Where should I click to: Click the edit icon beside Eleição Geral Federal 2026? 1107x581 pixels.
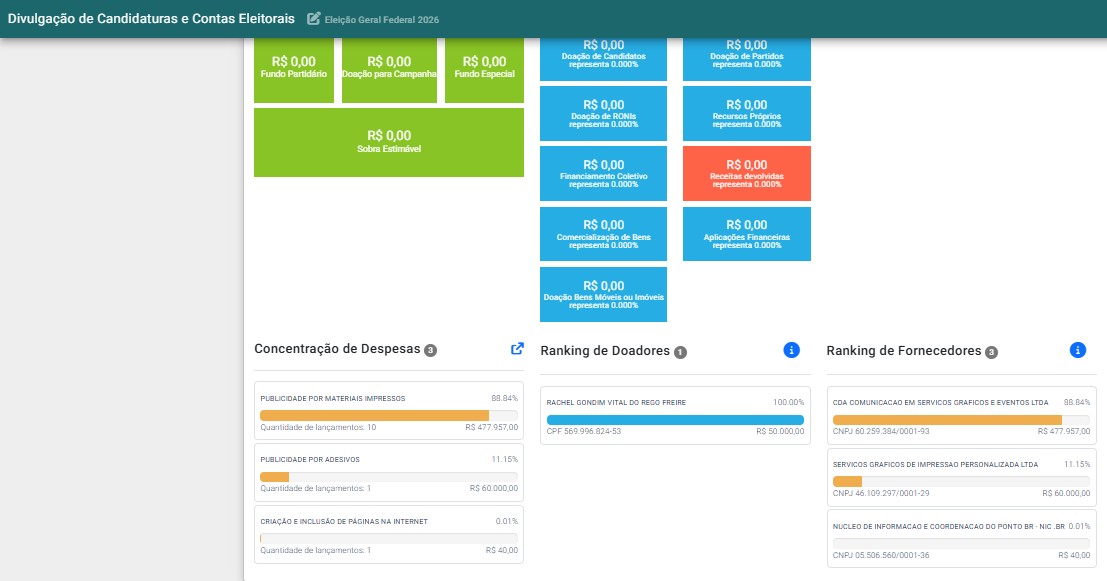[313, 19]
